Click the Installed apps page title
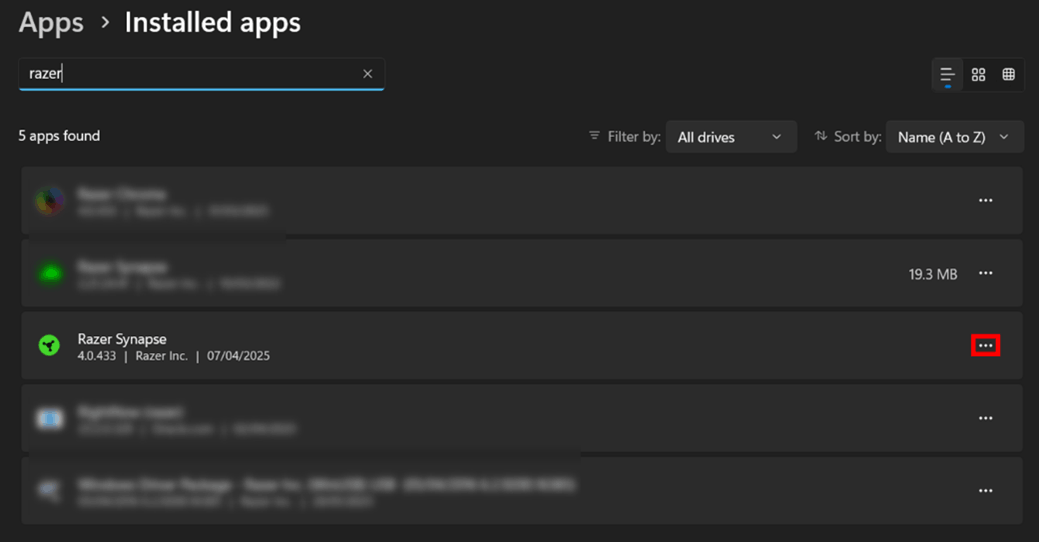Viewport: 1039px width, 542px height. (212, 22)
